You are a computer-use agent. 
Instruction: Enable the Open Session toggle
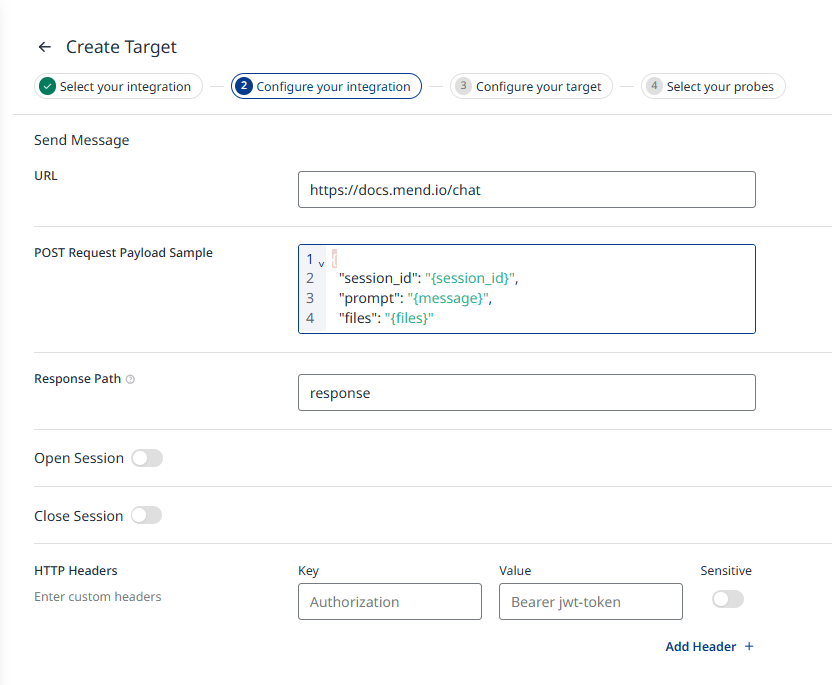coord(147,458)
